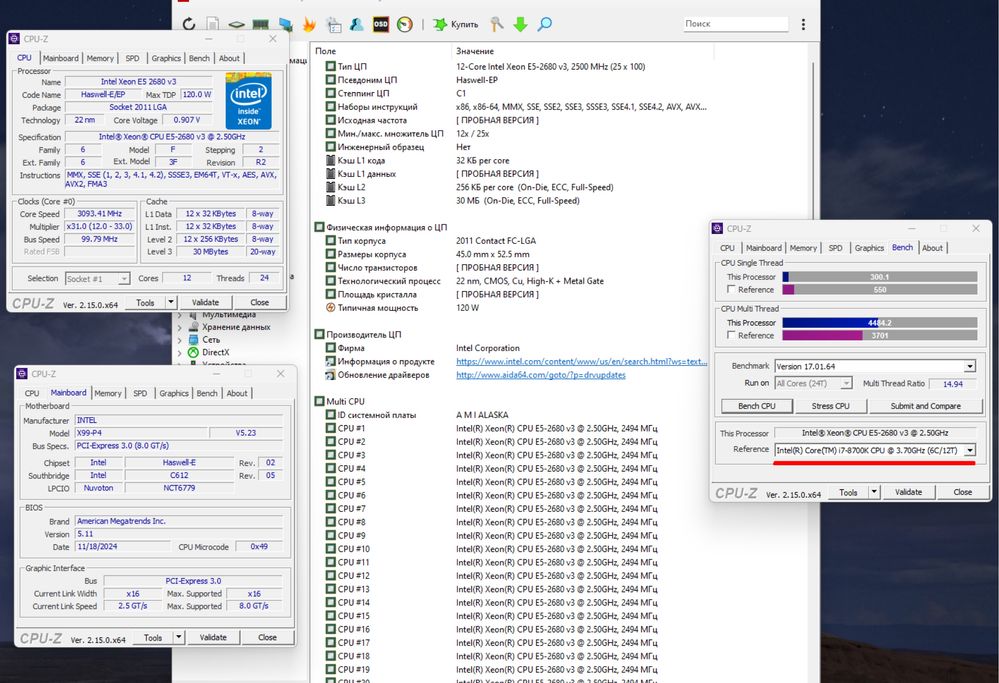This screenshot has width=999, height=683.
Task: Open Tools dropdown arrow in the CPU-Z Bench window
Action: [874, 492]
